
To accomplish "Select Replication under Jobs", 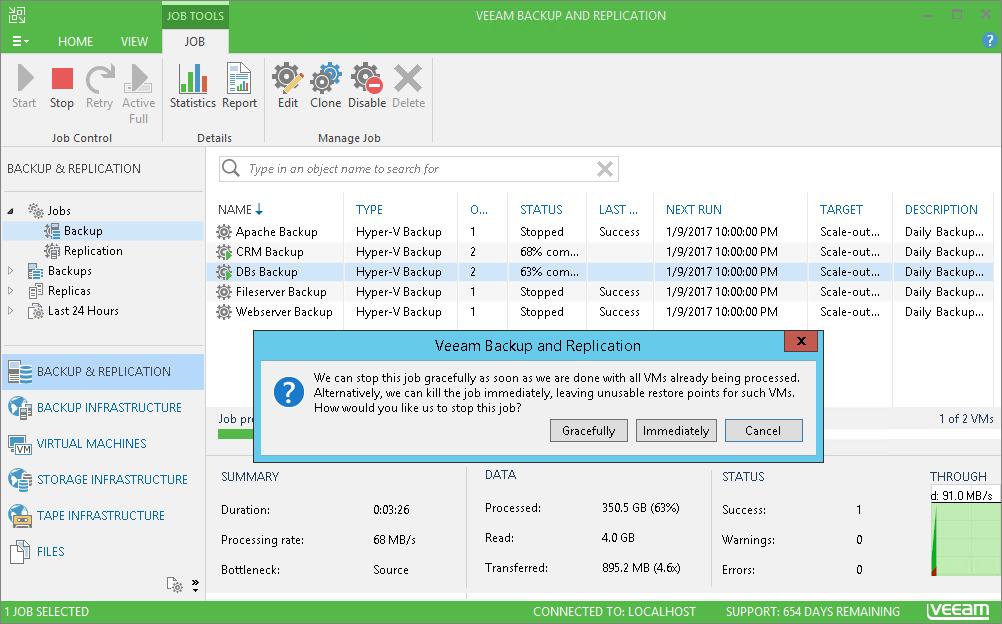I will (93, 251).
